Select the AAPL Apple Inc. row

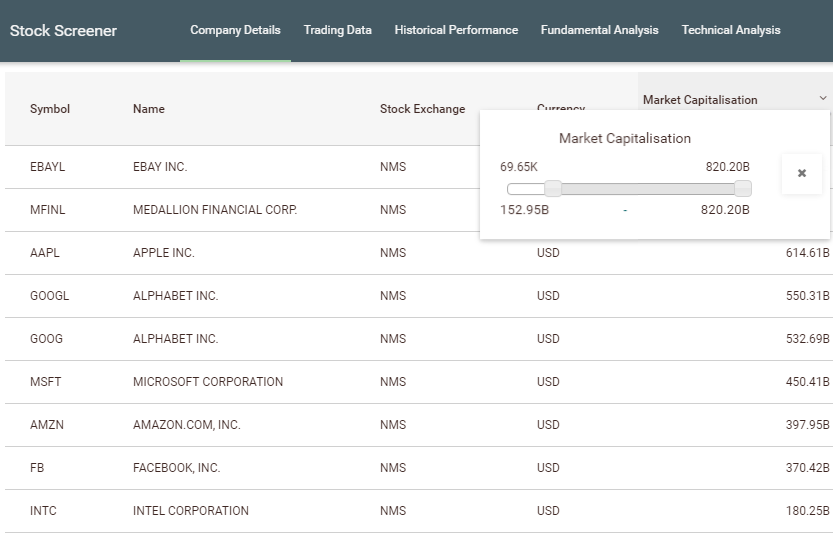coord(419,253)
